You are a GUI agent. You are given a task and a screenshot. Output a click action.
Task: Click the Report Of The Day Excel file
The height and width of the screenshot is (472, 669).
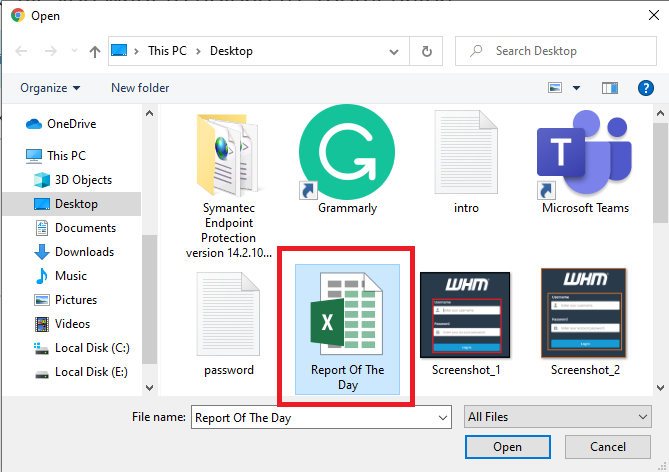point(346,321)
